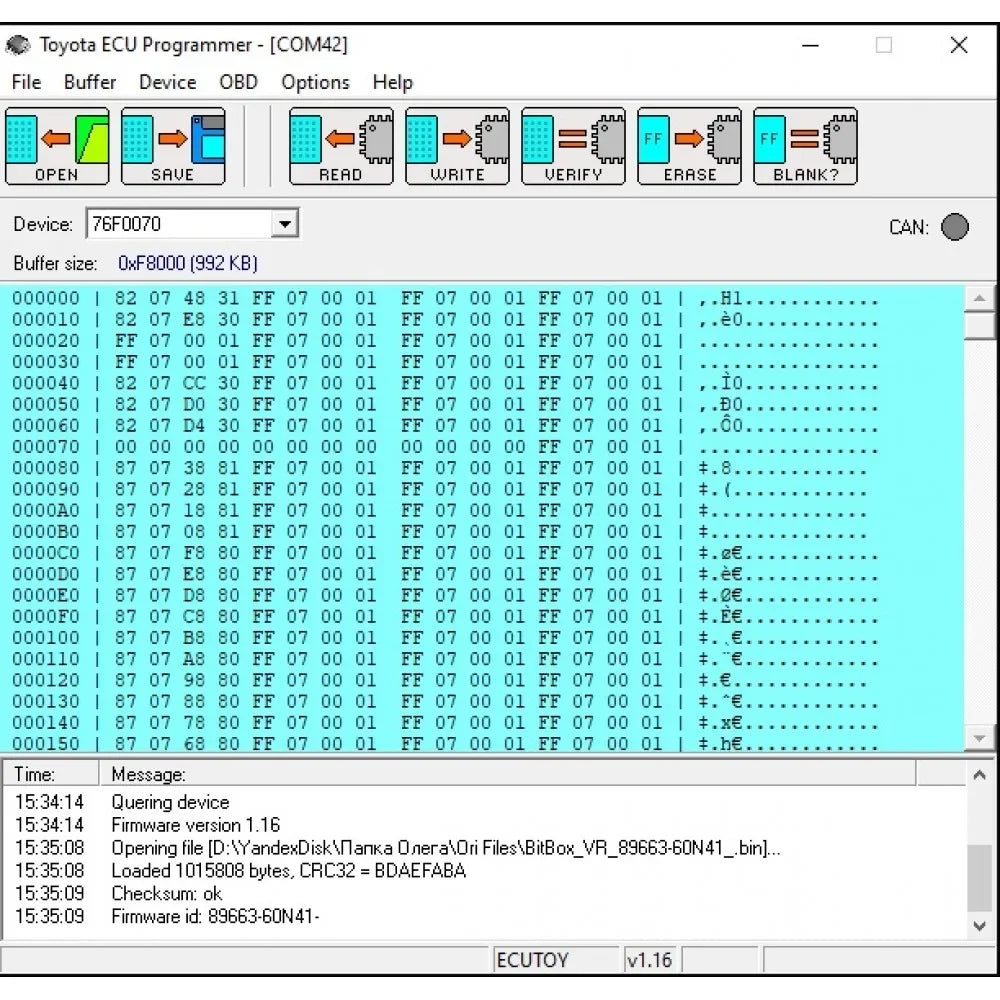Screen dimensions: 1000x1000
Task: Open the File menu
Action: point(26,82)
